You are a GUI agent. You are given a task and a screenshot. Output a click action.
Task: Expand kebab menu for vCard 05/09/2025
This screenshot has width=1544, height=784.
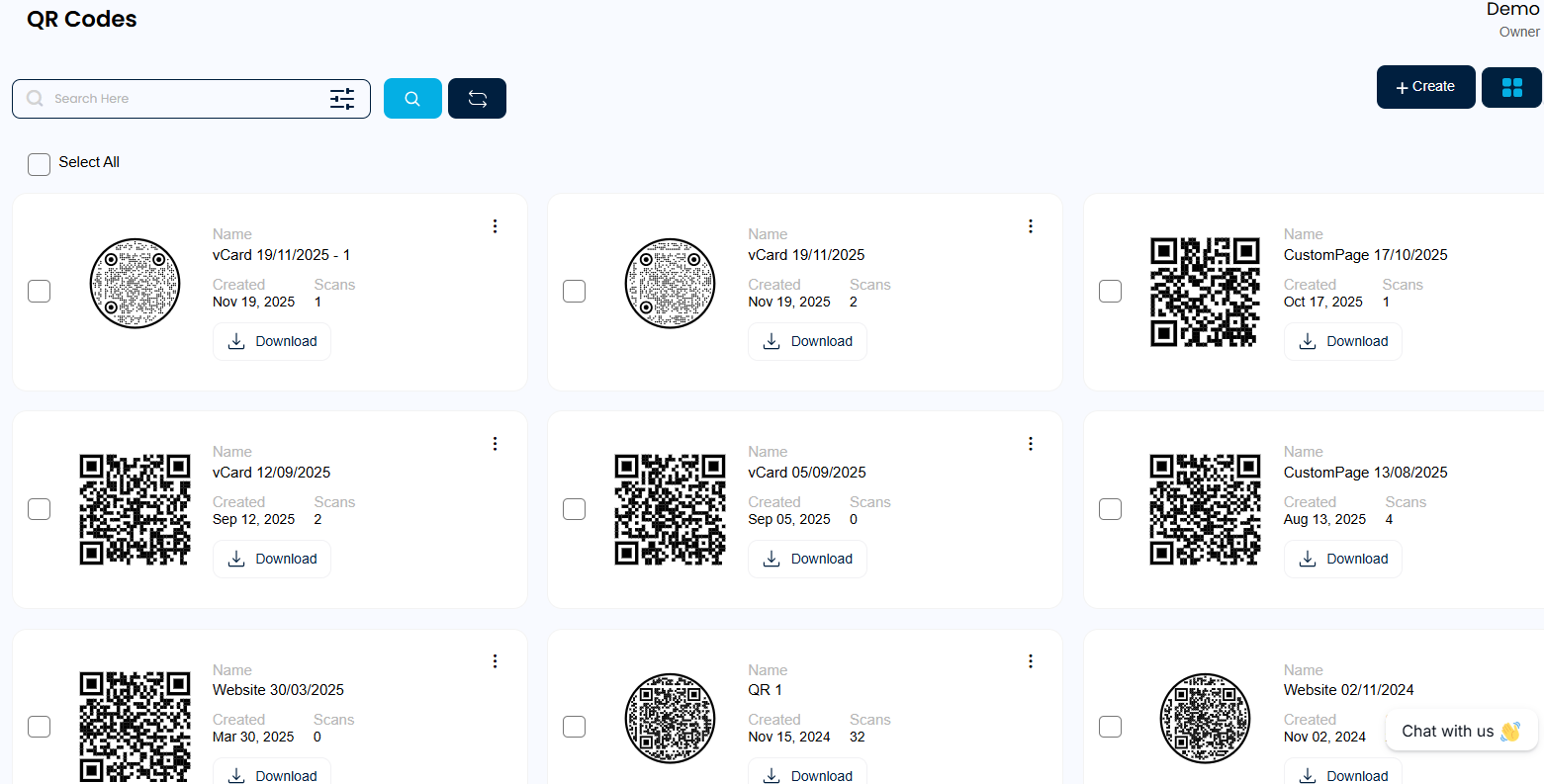[1031, 444]
